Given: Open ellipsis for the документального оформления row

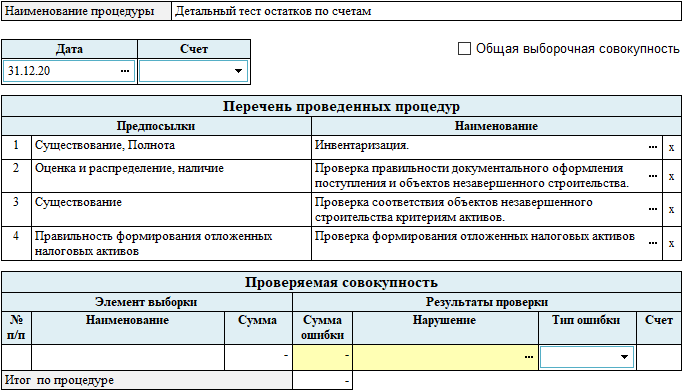Looking at the screenshot, I should coord(653,176).
